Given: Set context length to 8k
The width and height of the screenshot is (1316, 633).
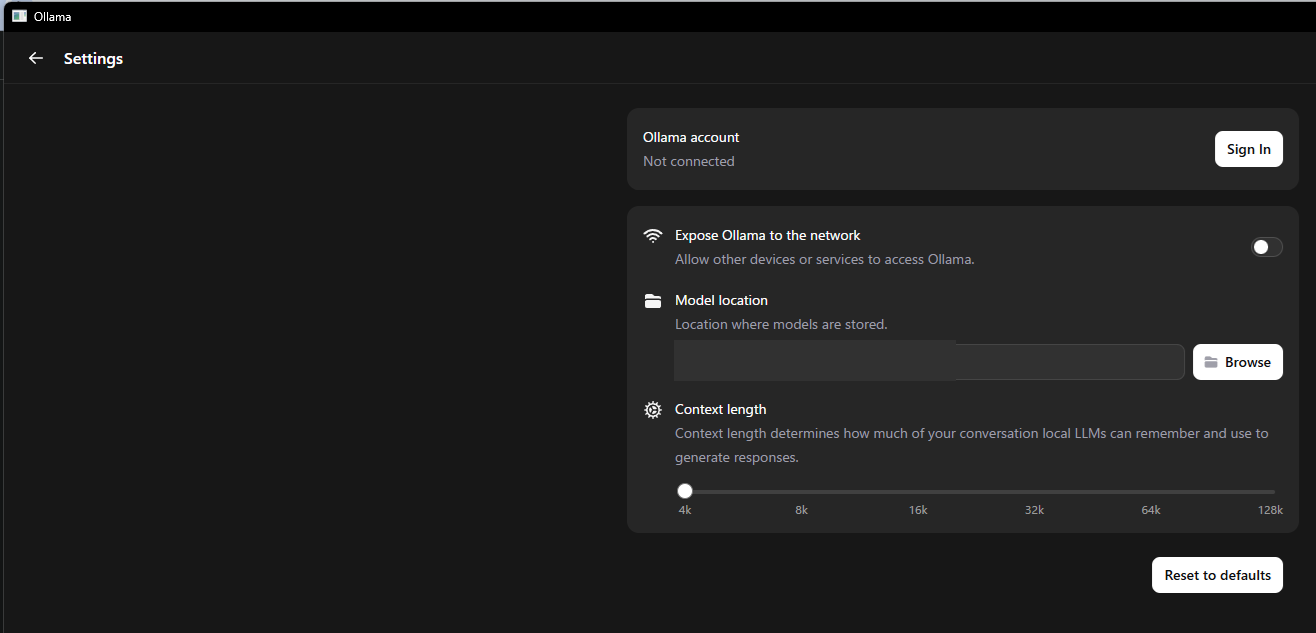Looking at the screenshot, I should pyautogui.click(x=802, y=492).
